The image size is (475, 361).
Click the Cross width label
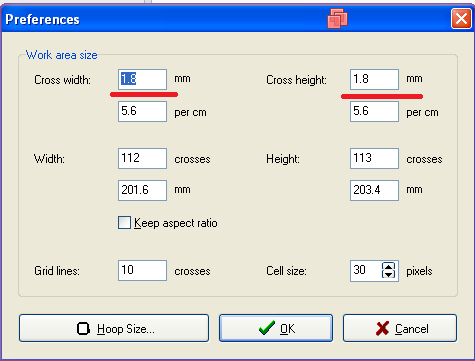pos(62,80)
